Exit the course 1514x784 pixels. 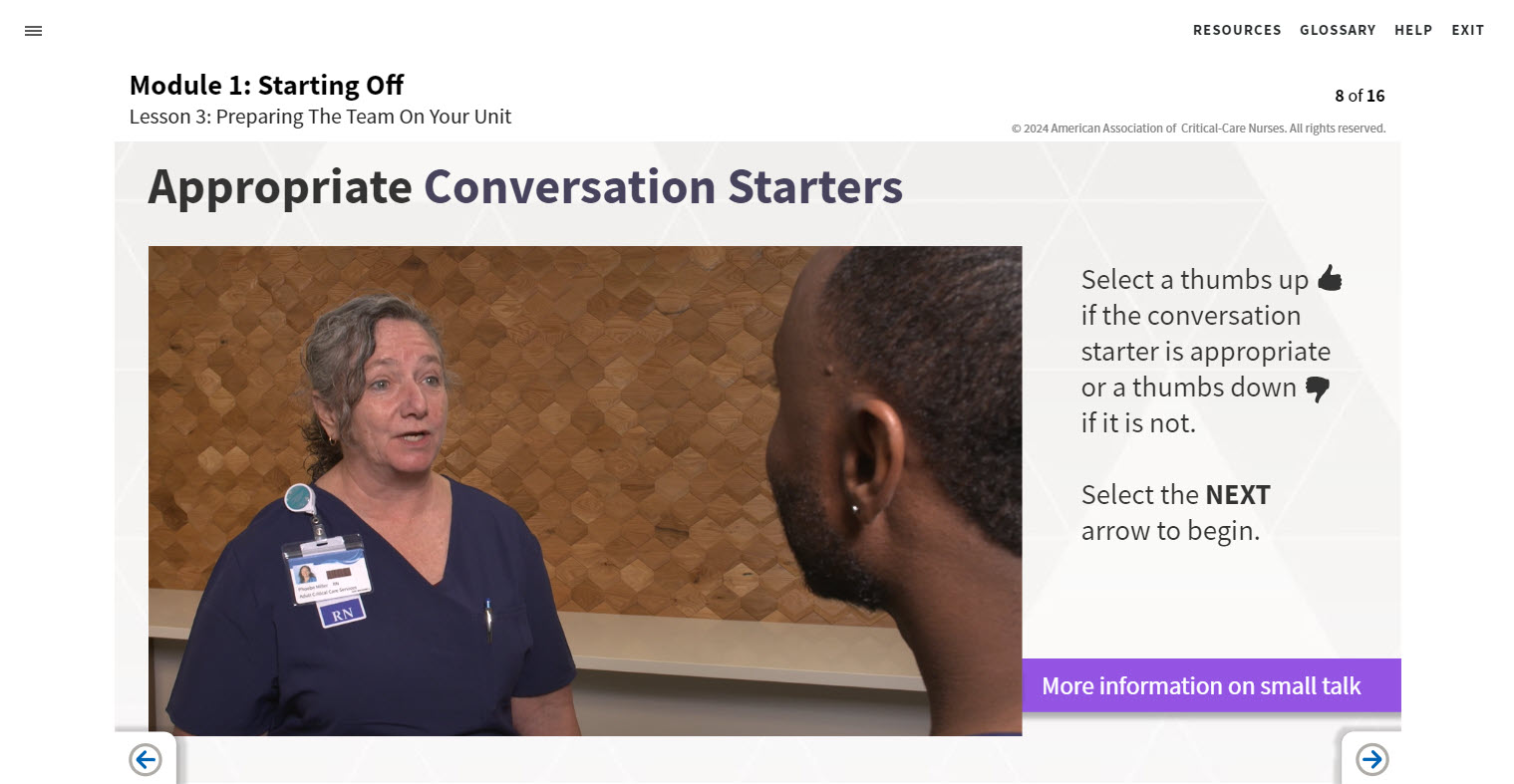tap(1467, 30)
